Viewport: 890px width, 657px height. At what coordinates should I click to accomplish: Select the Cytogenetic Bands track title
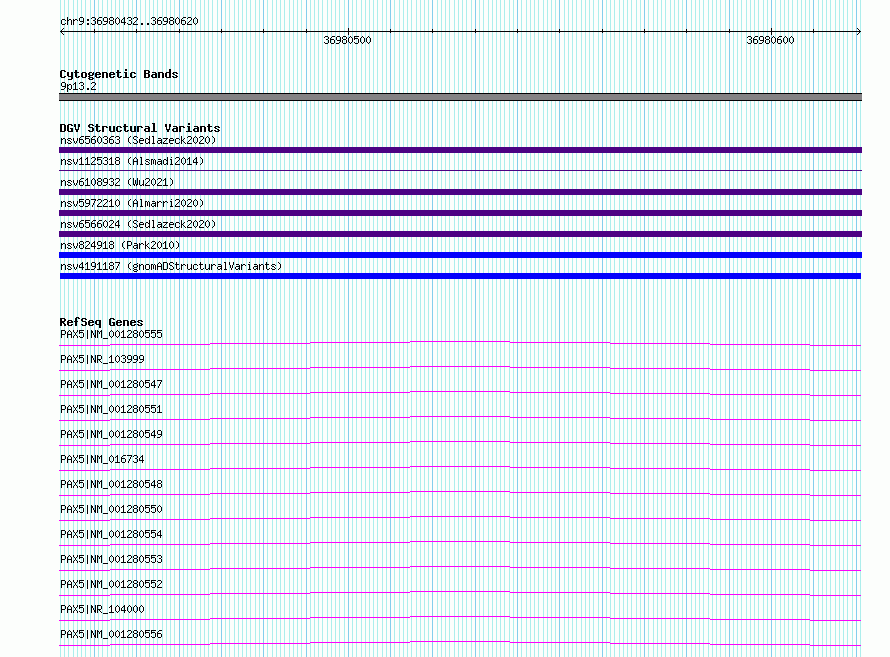tap(119, 74)
